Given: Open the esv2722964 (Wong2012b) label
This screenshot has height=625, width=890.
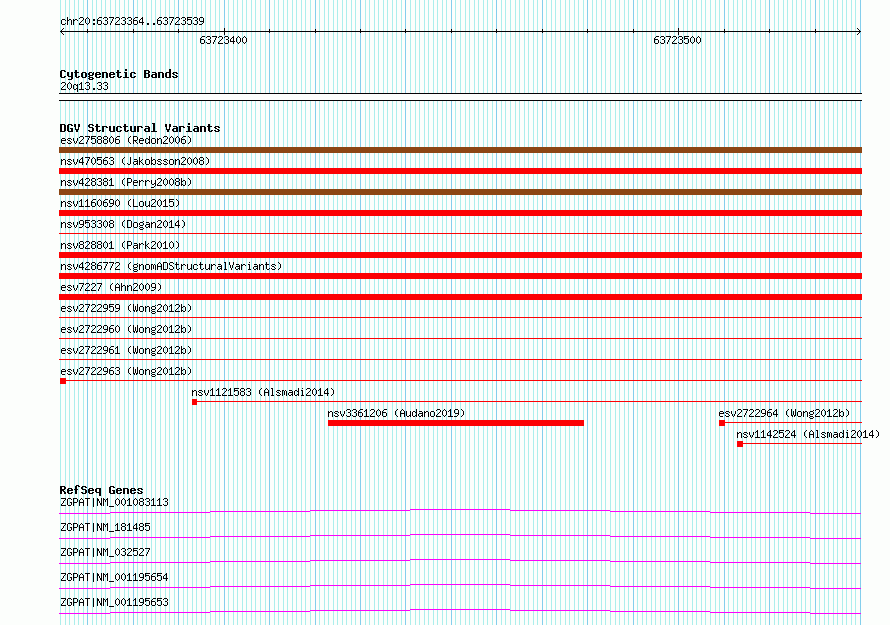Looking at the screenshot, I should coord(784,413).
